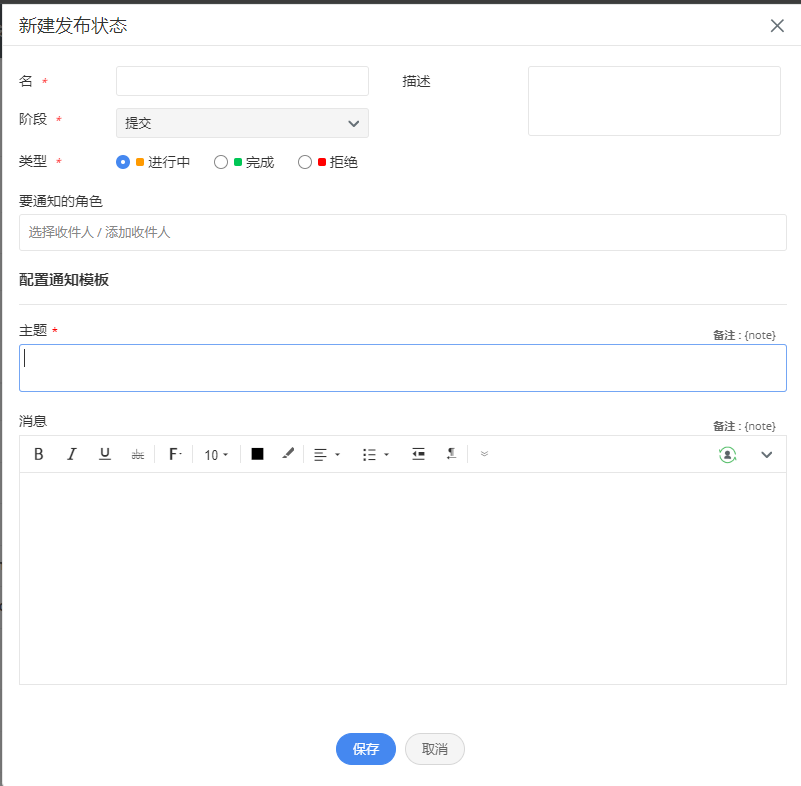Screen dimensions: 801x786
Task: Open the 阶段 dropdown showing 提交
Action: [242, 123]
